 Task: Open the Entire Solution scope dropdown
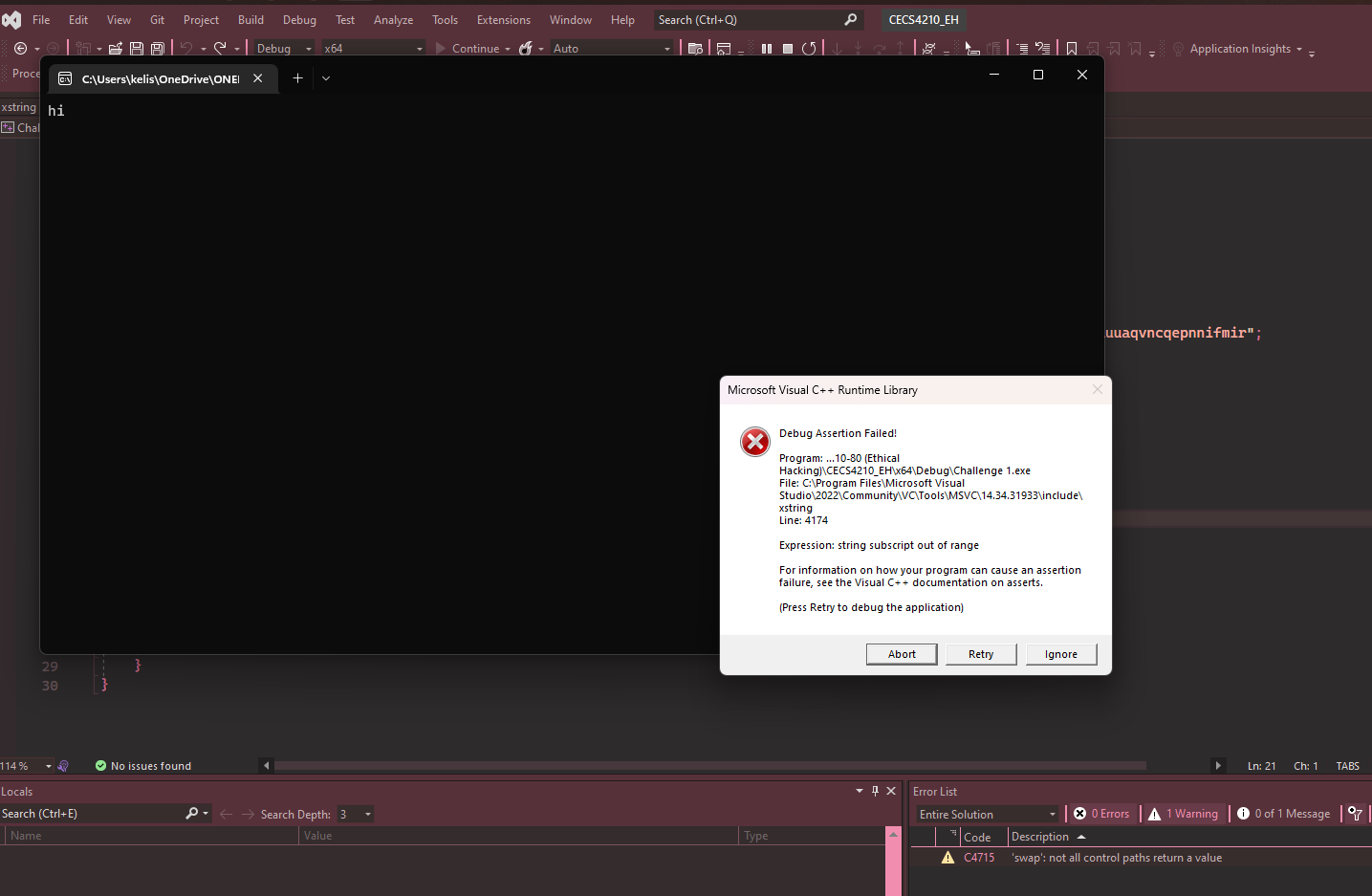point(988,814)
